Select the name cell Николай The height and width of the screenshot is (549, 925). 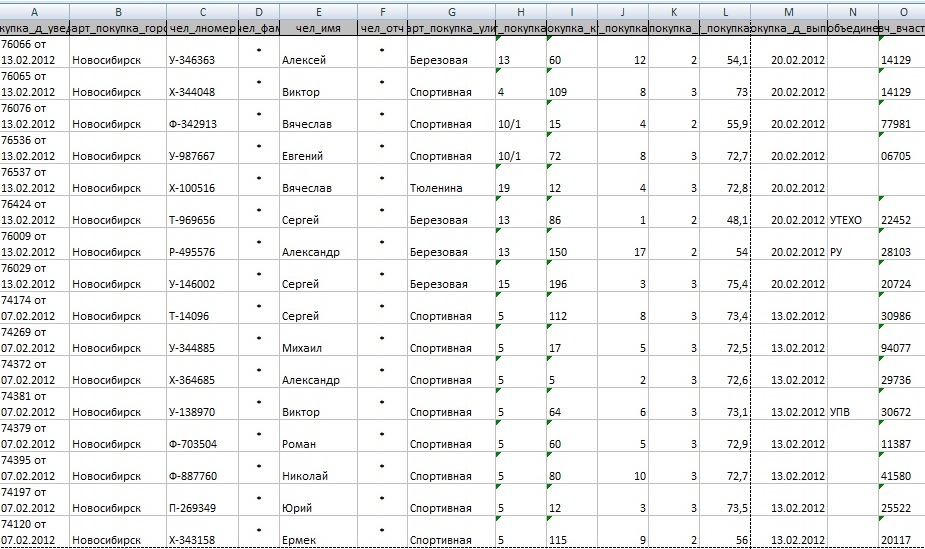click(304, 476)
